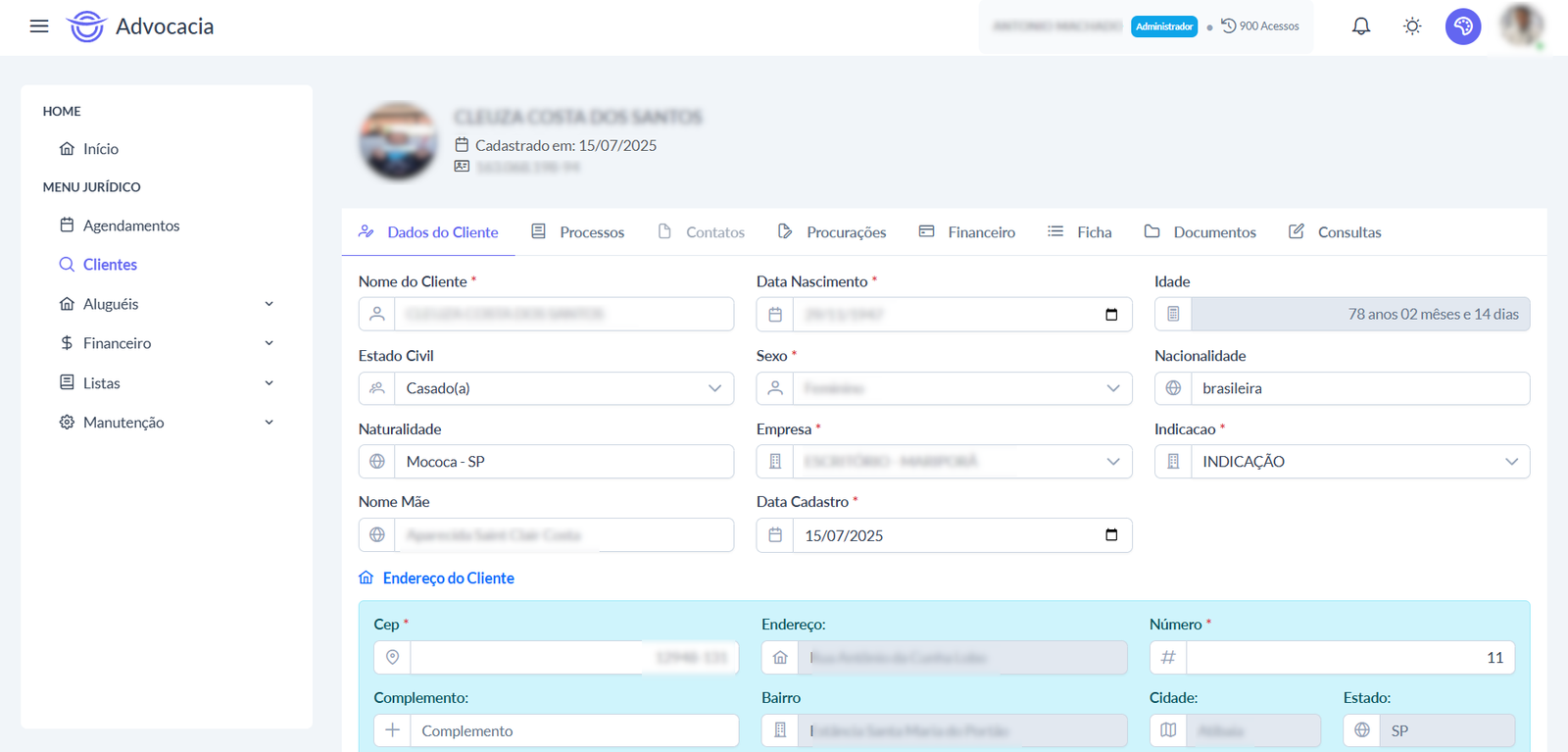Switch to the Contatos tab

tap(701, 232)
